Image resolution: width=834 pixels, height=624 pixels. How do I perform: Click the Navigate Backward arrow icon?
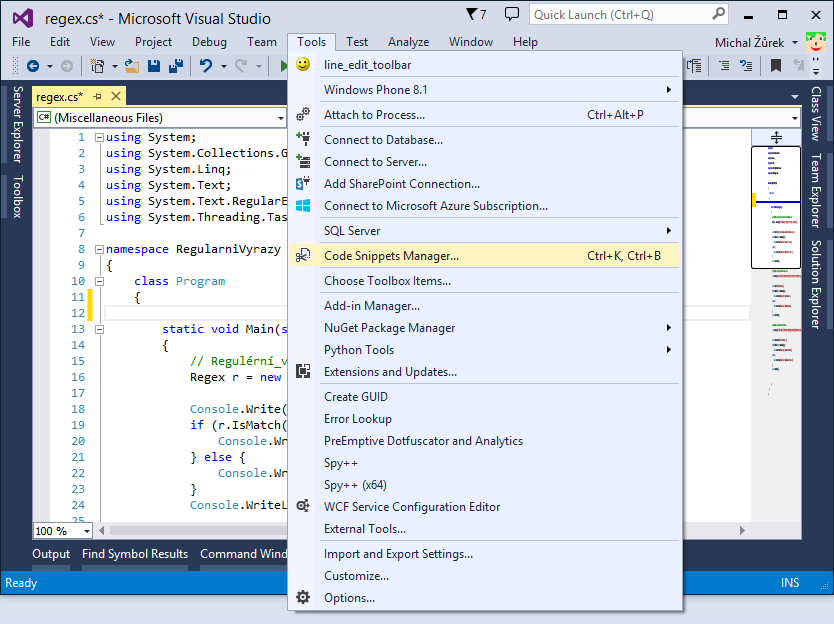34,67
